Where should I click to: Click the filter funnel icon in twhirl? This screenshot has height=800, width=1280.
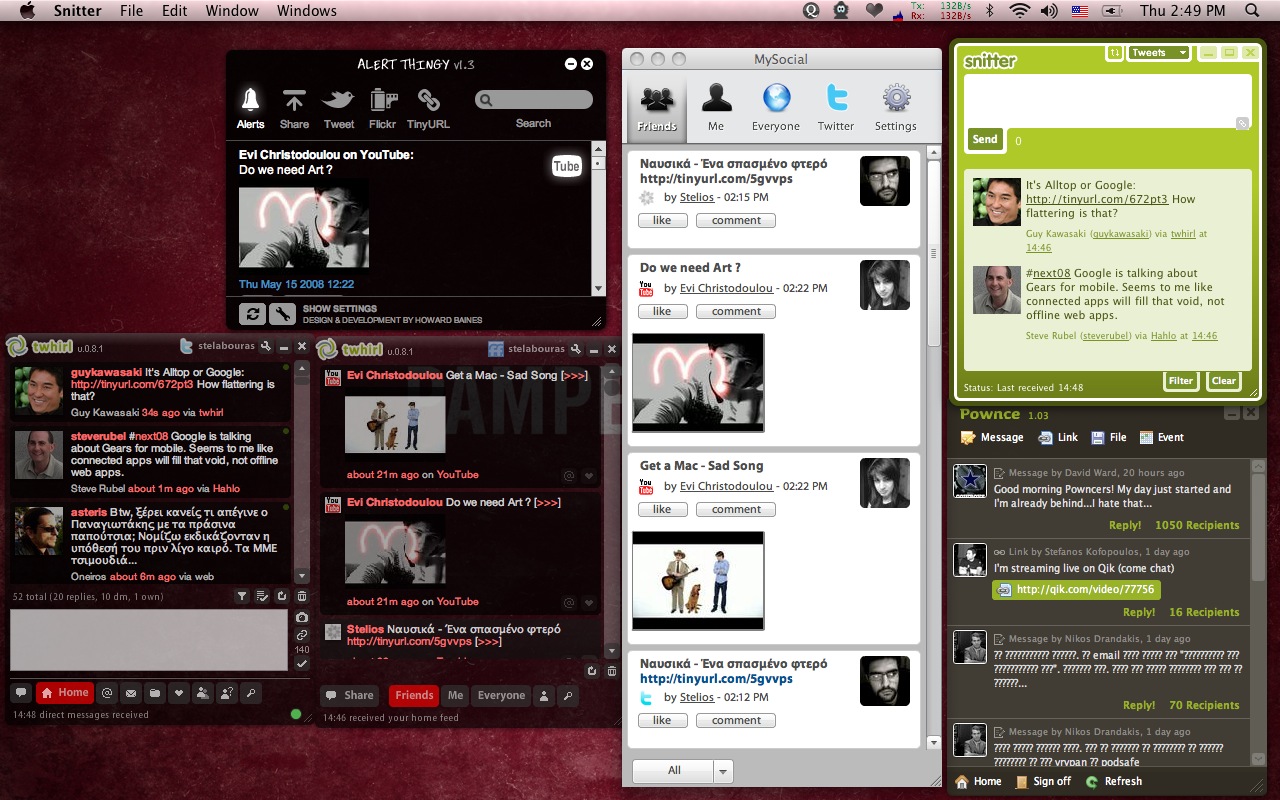coord(242,596)
